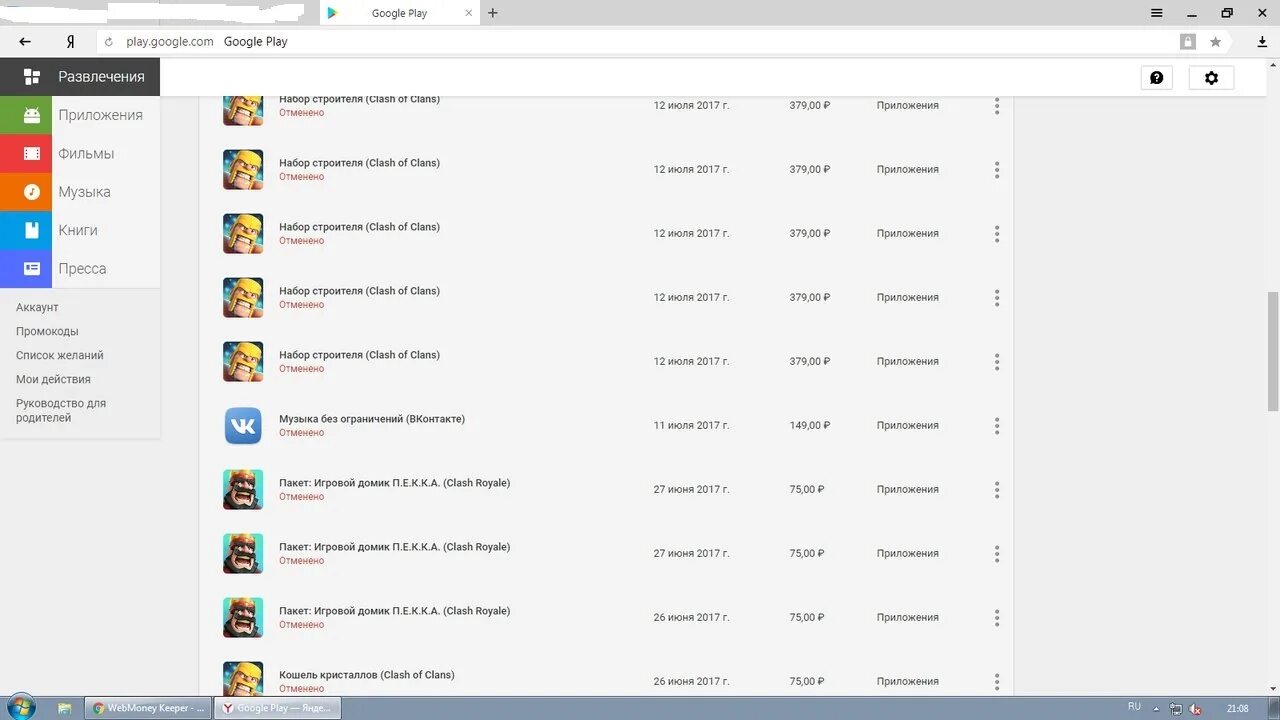Click the date '11 июля 2017 г.'
The width and height of the screenshot is (1280, 720).
pyautogui.click(x=692, y=426)
